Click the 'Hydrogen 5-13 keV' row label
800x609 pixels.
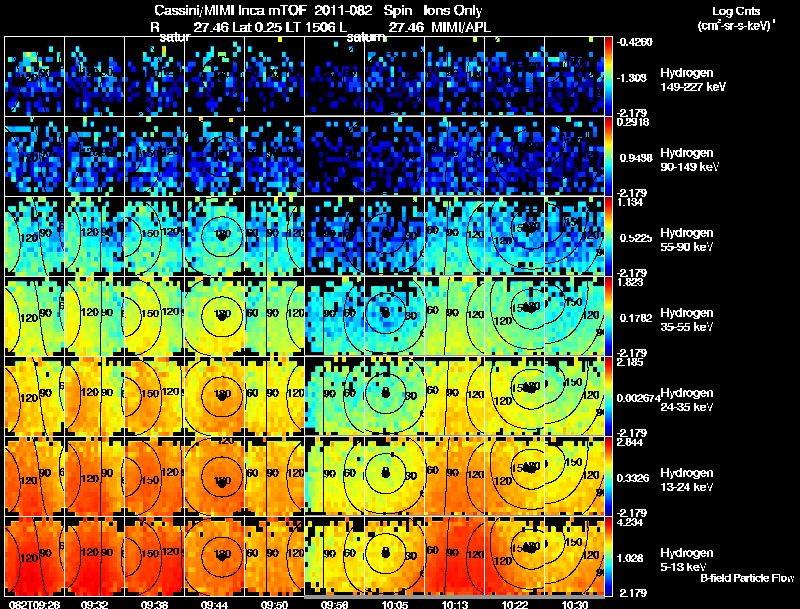click(687, 560)
